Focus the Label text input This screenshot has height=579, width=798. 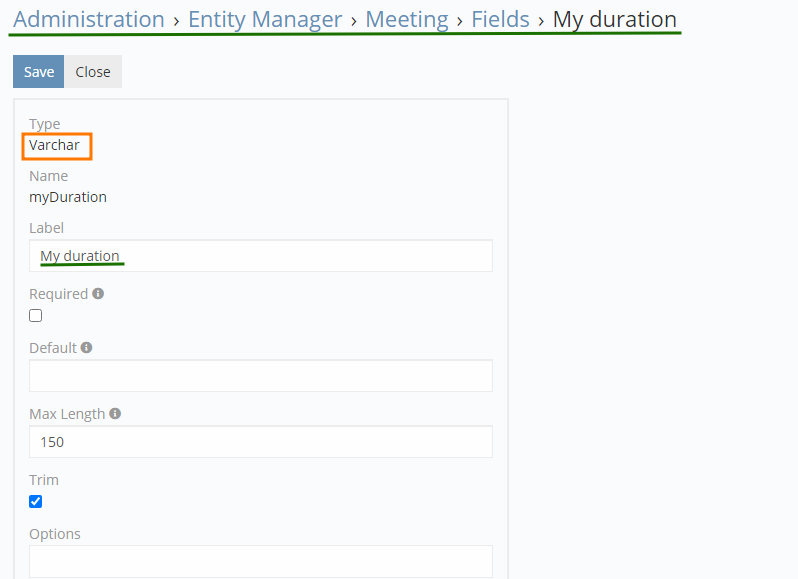tap(260, 256)
